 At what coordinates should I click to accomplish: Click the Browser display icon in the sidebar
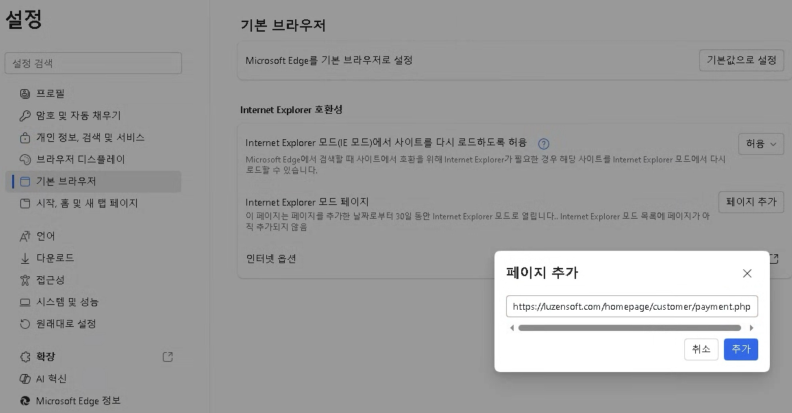(26, 159)
